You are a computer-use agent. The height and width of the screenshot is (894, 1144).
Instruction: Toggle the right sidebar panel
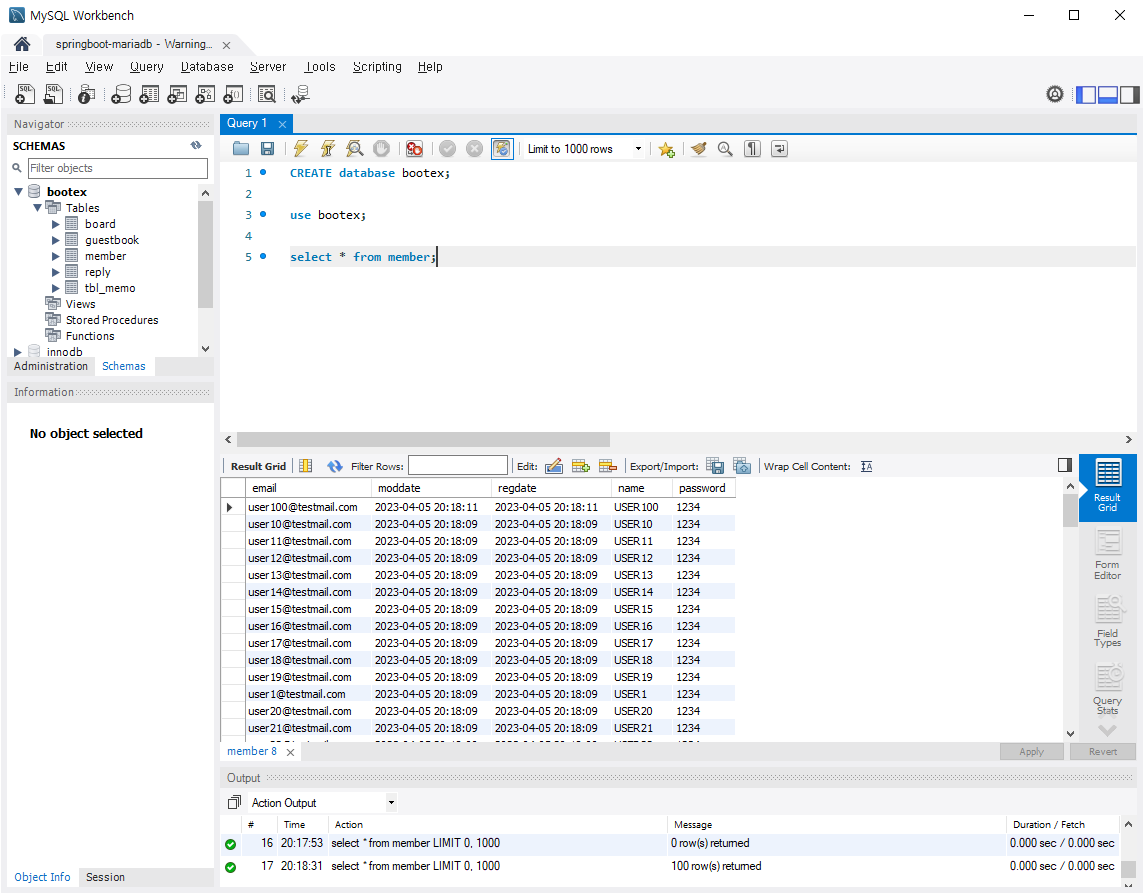click(x=1129, y=95)
